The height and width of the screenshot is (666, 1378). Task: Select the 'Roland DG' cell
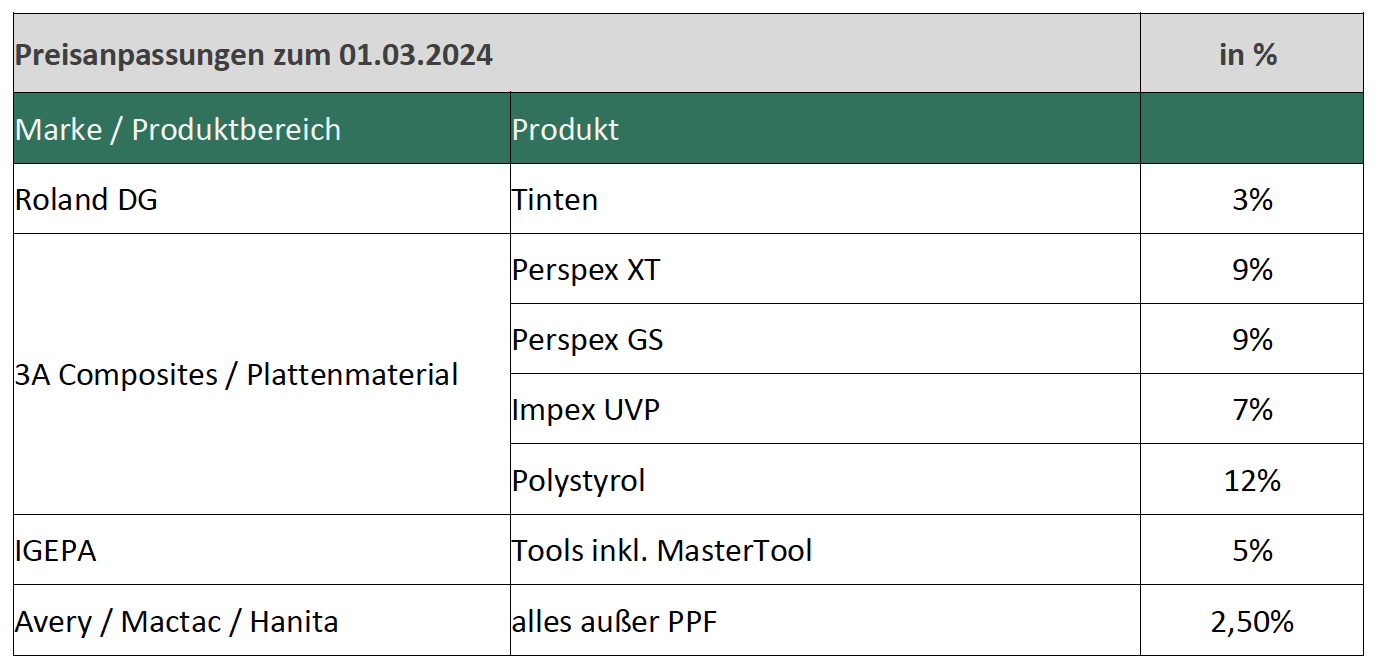click(87, 200)
